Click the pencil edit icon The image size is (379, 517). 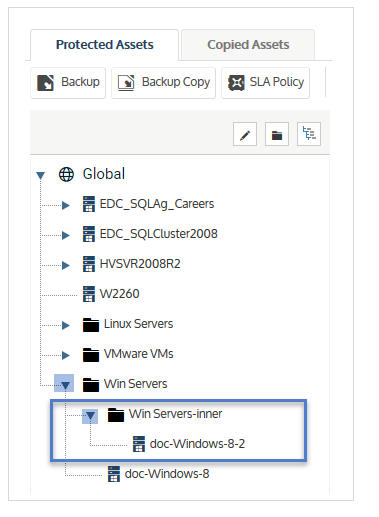tap(245, 134)
